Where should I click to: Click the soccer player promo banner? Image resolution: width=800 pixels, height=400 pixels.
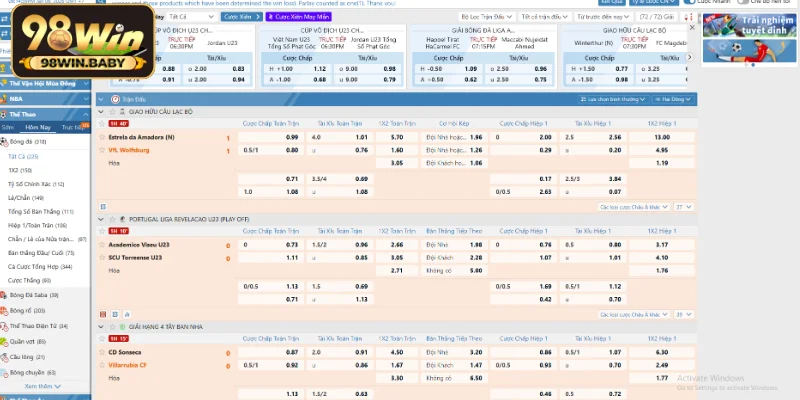click(x=749, y=51)
